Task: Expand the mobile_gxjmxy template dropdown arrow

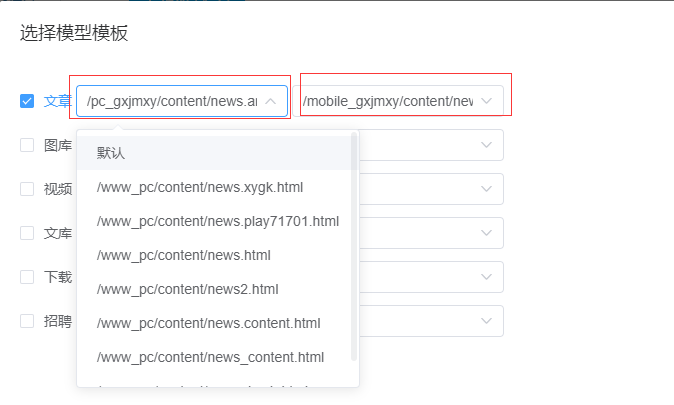Action: [487, 101]
